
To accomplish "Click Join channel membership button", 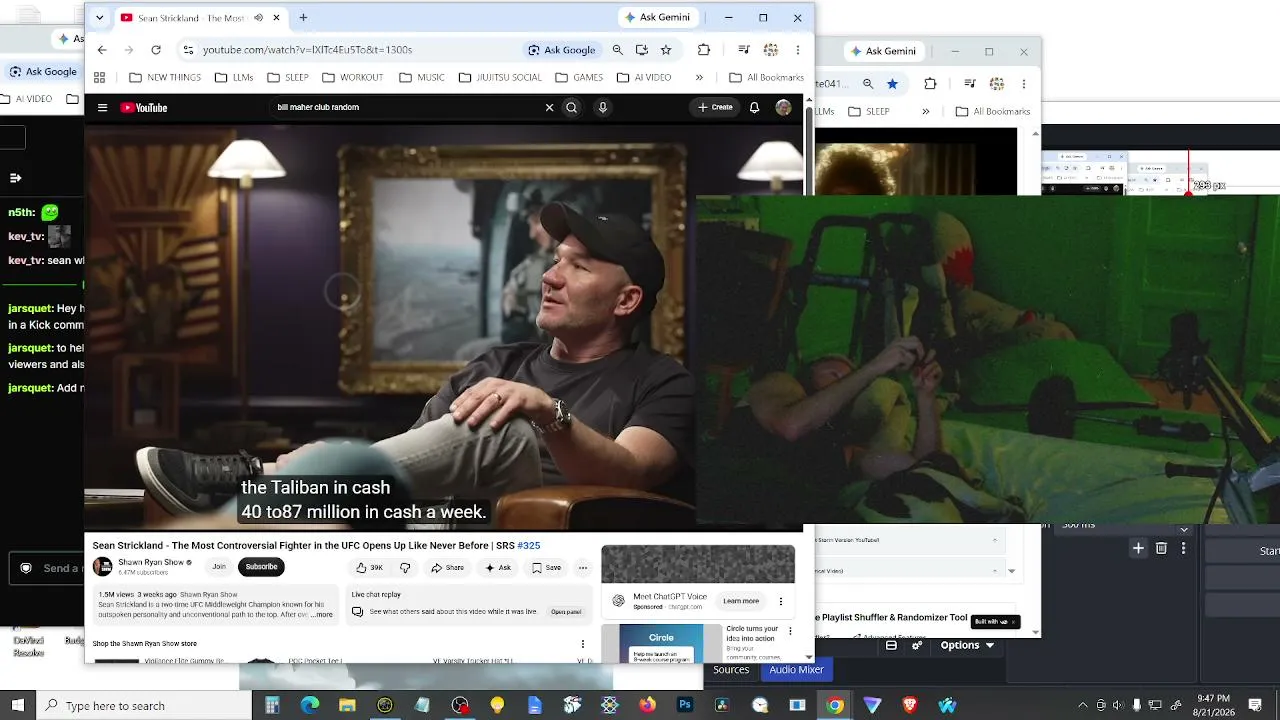I will pyautogui.click(x=218, y=567).
